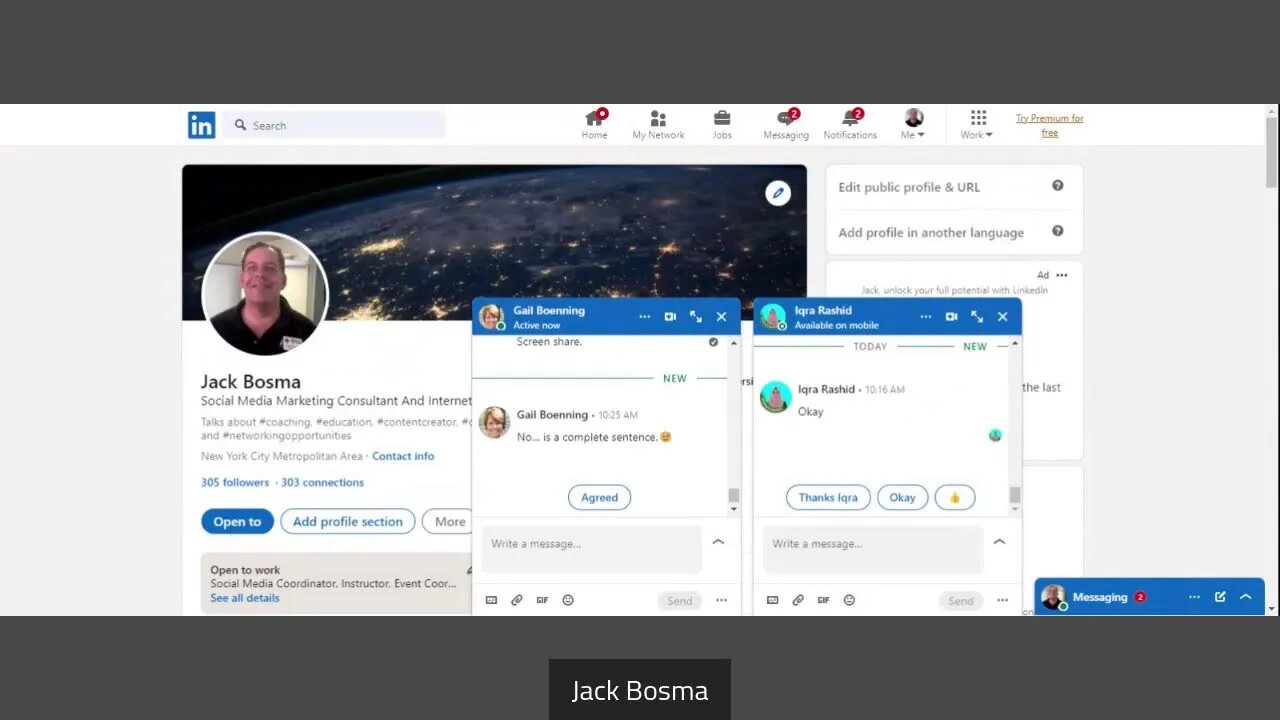This screenshot has height=720, width=1280.
Task: Open more send options in Gail Boenning chat
Action: click(x=722, y=601)
